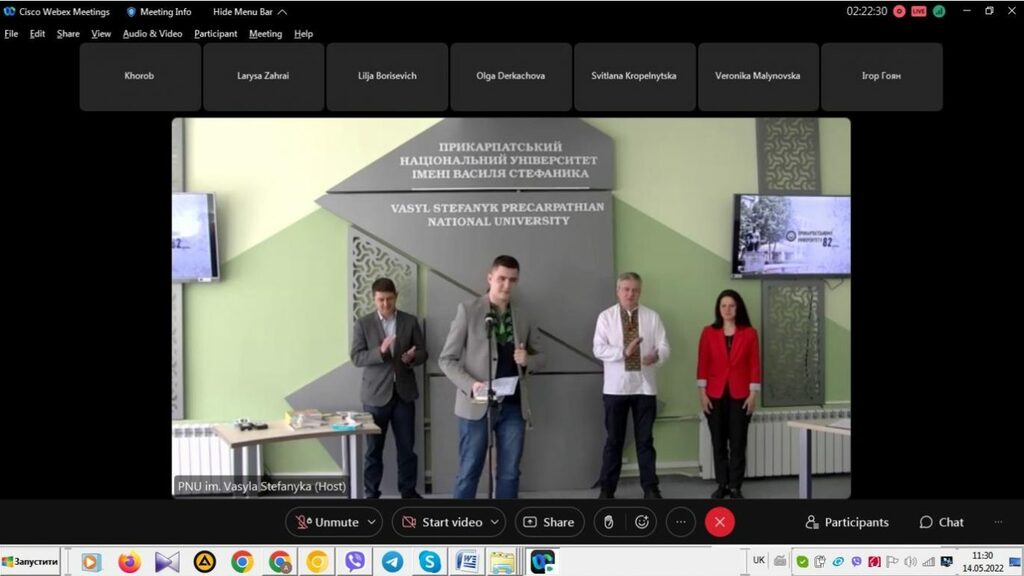Click the Meeting Info shield icon
Viewport: 1024px width, 576px height.
(x=131, y=12)
